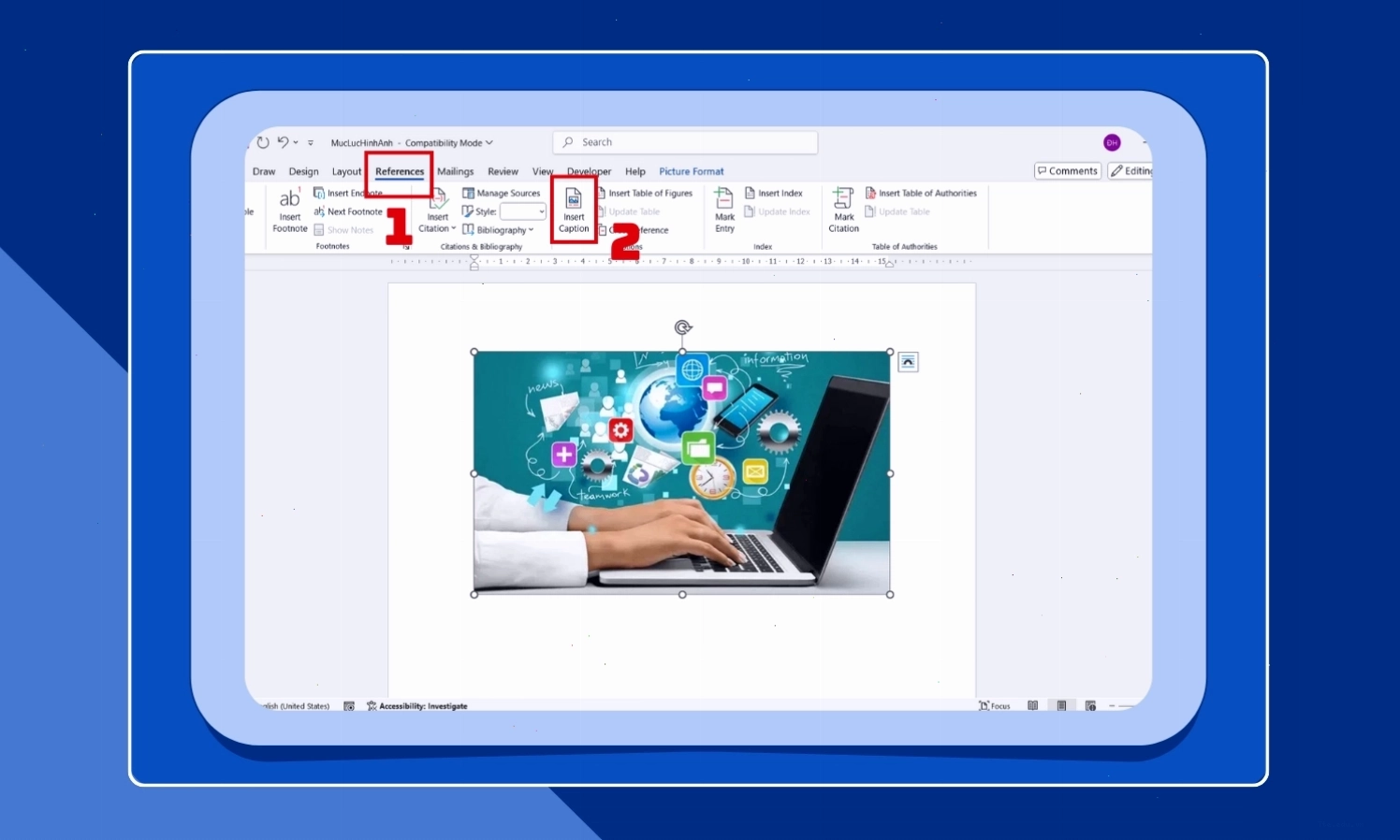1400x840 pixels.
Task: Switch to Print Layout view
Action: (x=1061, y=706)
